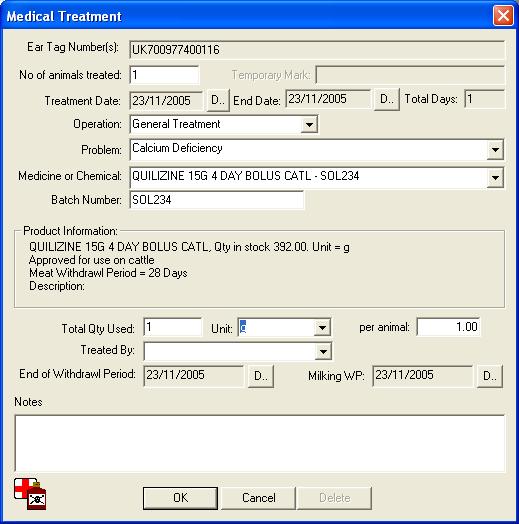Click the Total Days field
519x524 pixels.
tap(485, 99)
